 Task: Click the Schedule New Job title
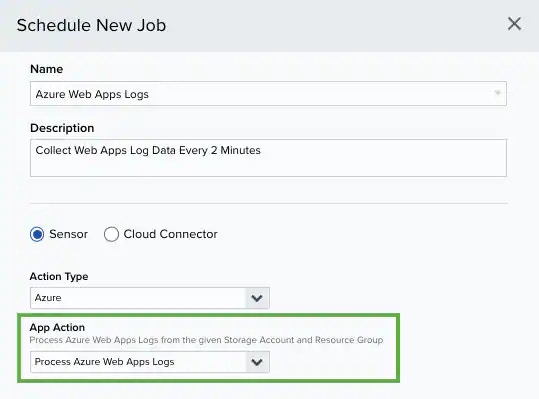pyautogui.click(x=91, y=25)
